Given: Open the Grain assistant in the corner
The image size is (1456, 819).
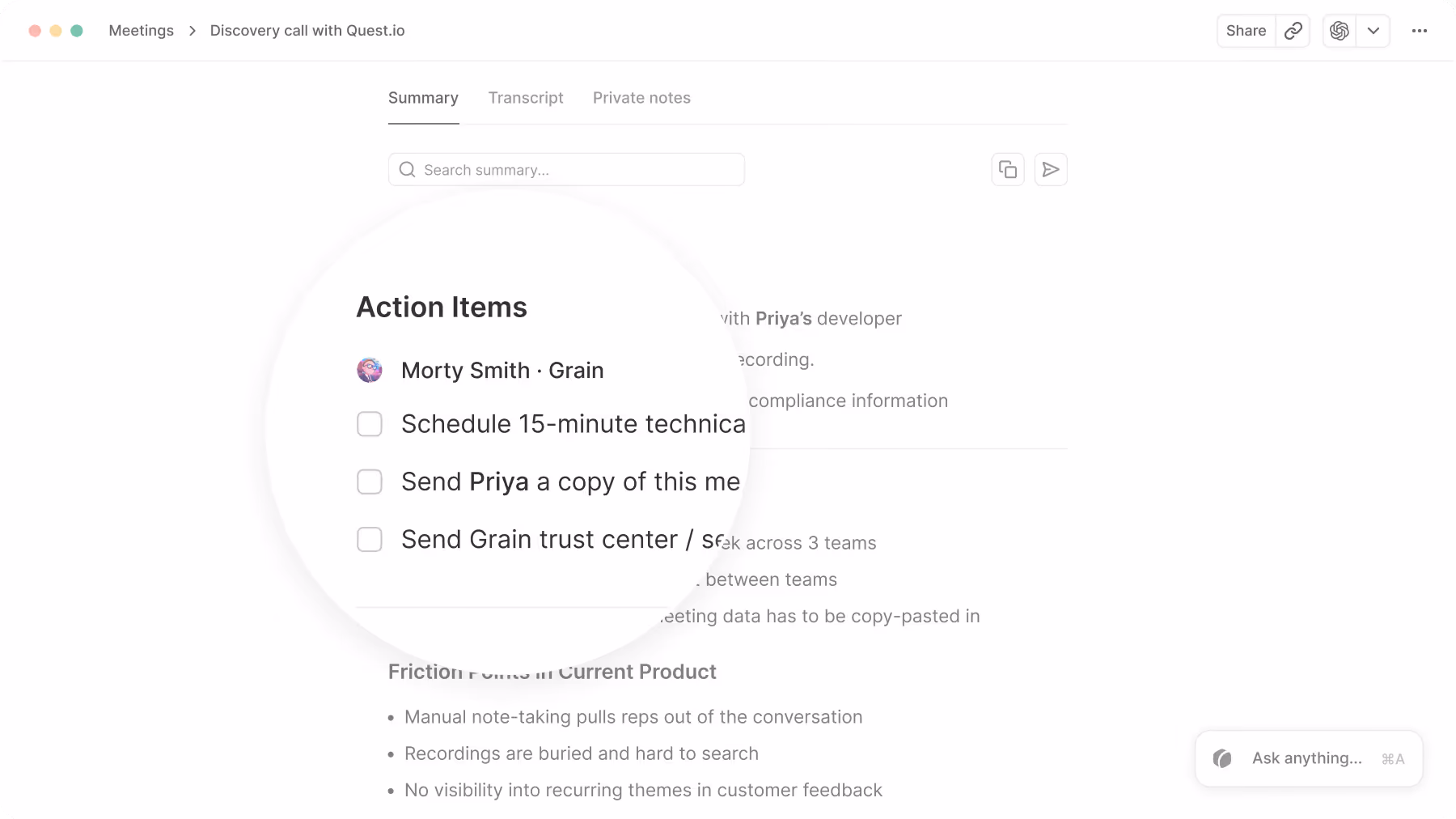Looking at the screenshot, I should pyautogui.click(x=1307, y=758).
